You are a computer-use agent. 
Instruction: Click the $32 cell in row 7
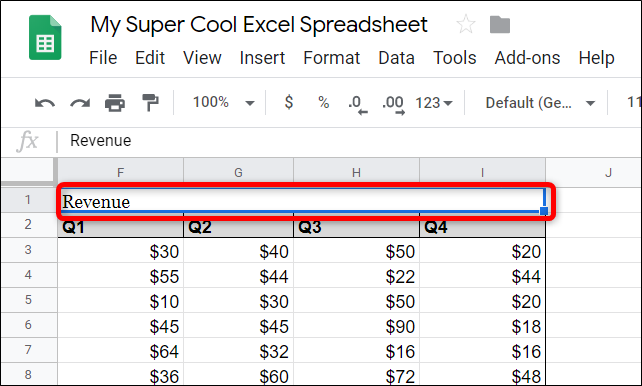pyautogui.click(x=238, y=350)
